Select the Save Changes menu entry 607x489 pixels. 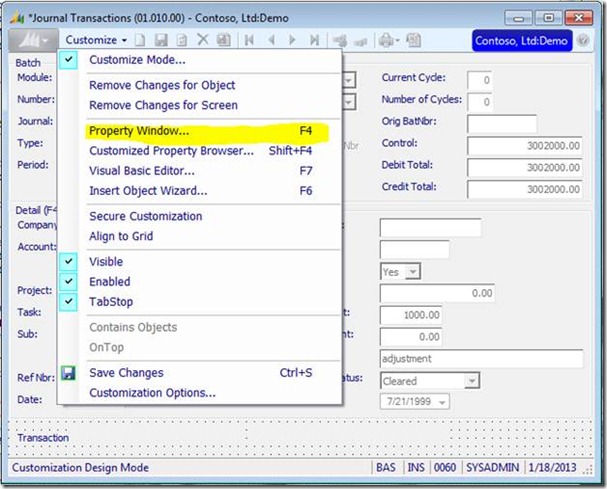coord(201,373)
